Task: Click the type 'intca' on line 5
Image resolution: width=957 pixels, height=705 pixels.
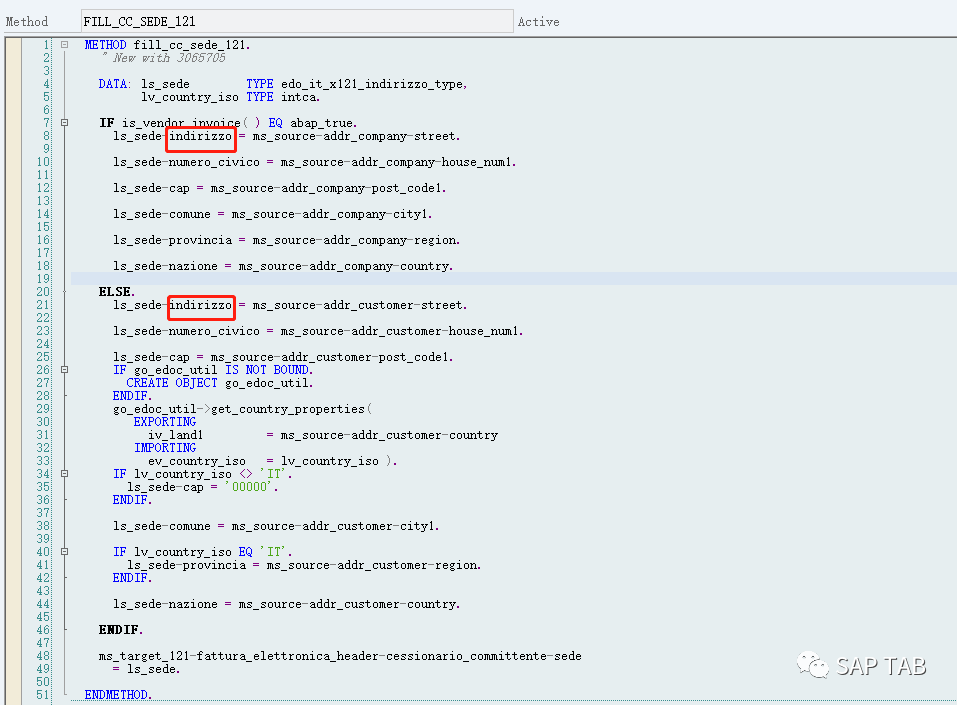Action: pyautogui.click(x=300, y=97)
